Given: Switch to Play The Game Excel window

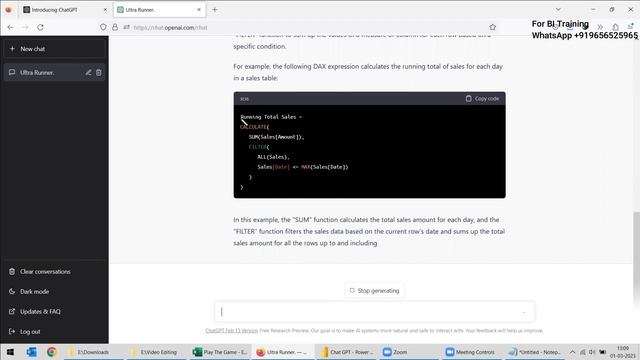Looking at the screenshot, I should [220, 352].
